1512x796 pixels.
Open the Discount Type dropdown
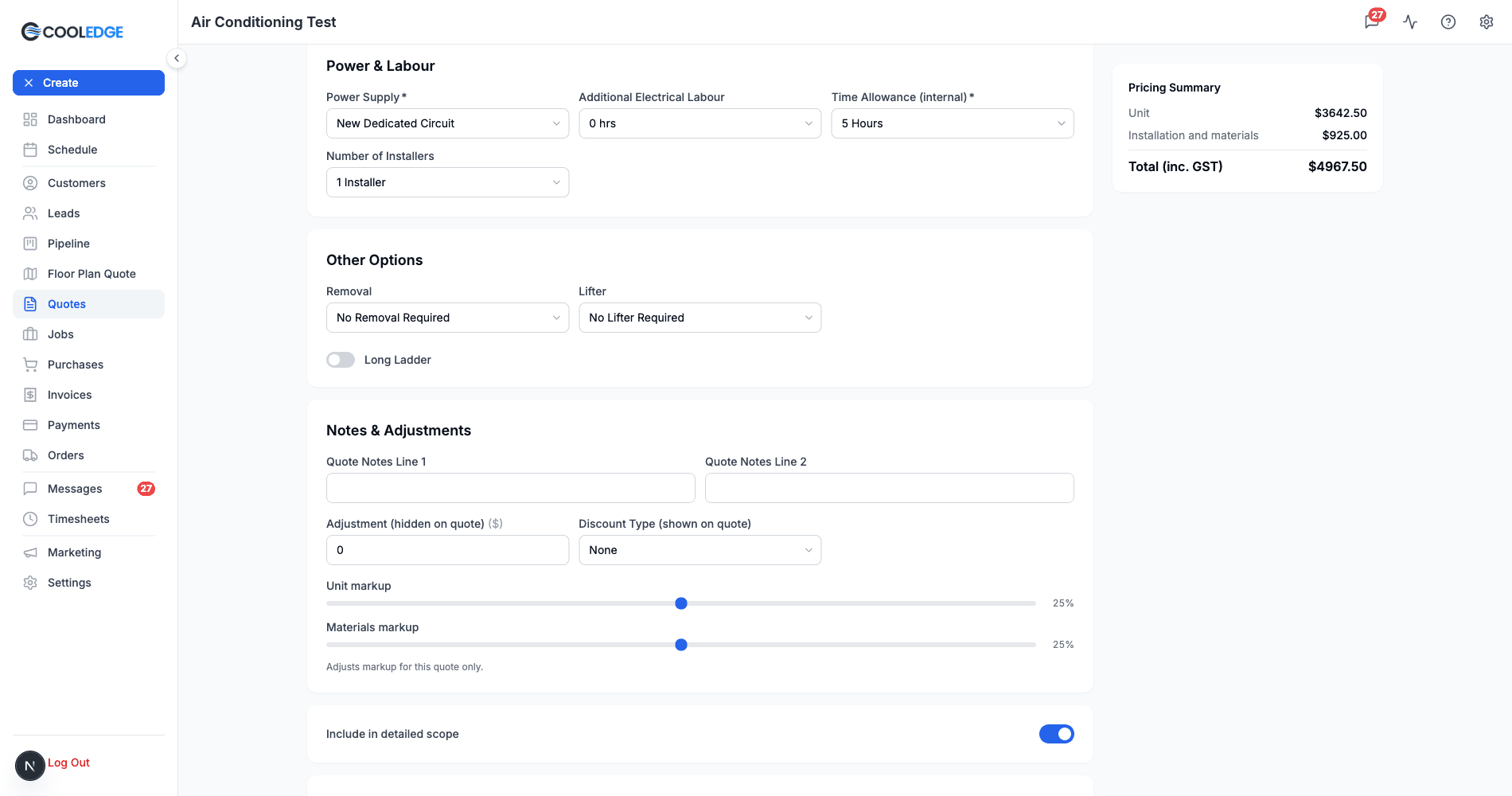699,550
